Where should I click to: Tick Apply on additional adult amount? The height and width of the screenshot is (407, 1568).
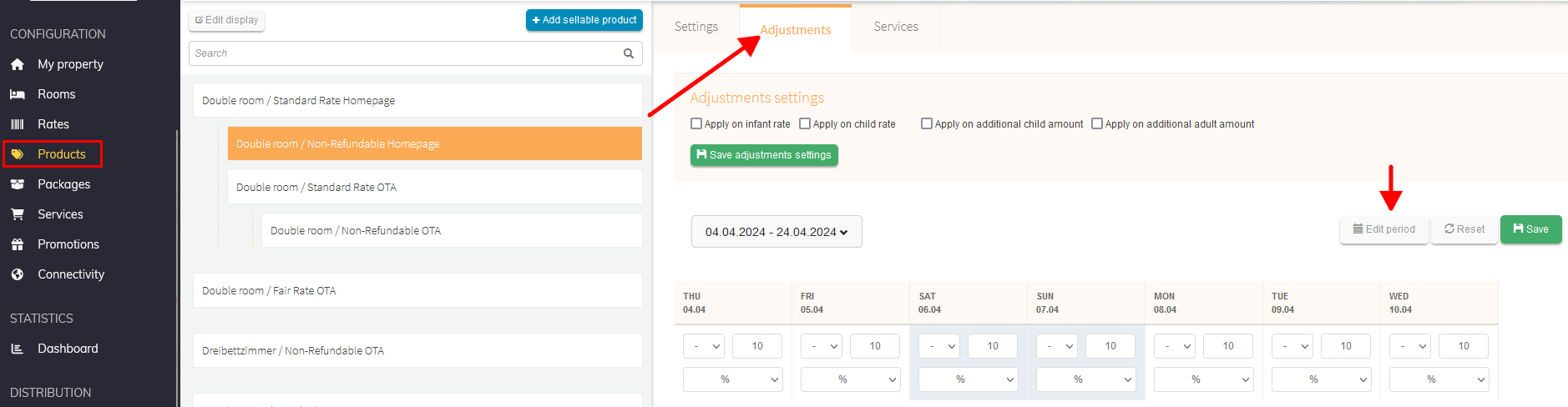[1097, 123]
